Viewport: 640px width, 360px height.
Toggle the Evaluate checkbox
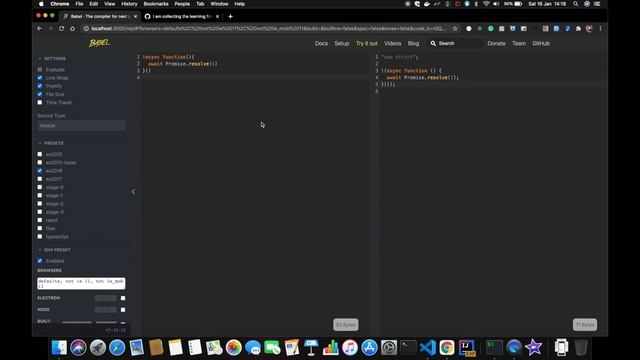coord(40,69)
